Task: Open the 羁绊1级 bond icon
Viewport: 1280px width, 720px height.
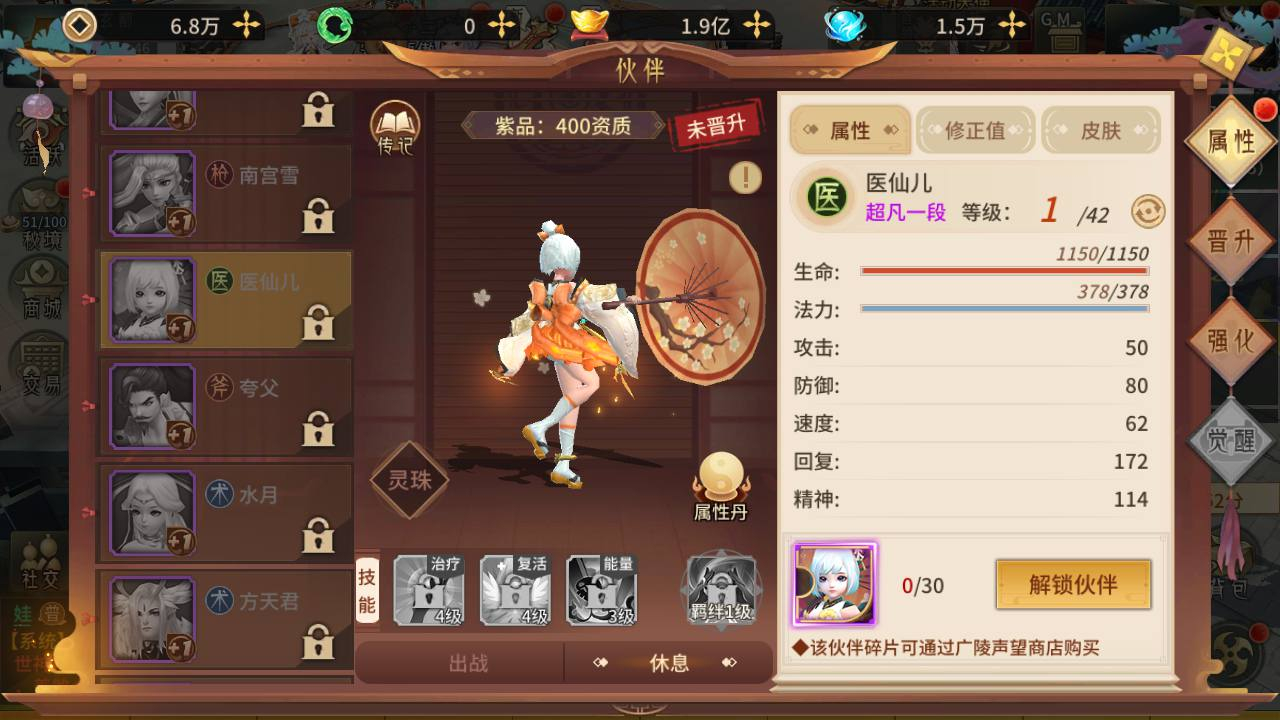Action: [x=721, y=590]
